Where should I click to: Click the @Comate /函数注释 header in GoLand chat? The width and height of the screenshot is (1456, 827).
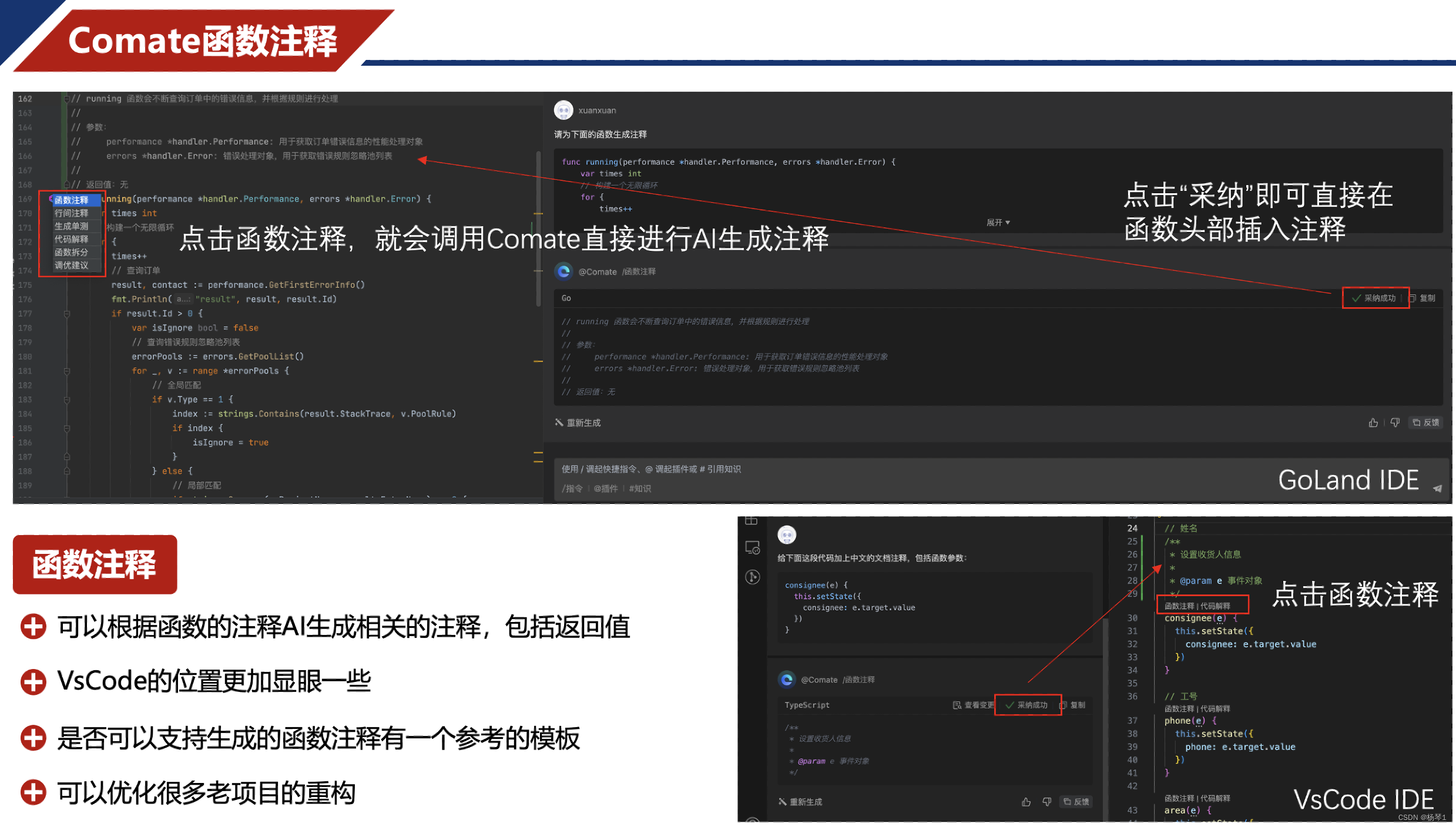coord(617,271)
